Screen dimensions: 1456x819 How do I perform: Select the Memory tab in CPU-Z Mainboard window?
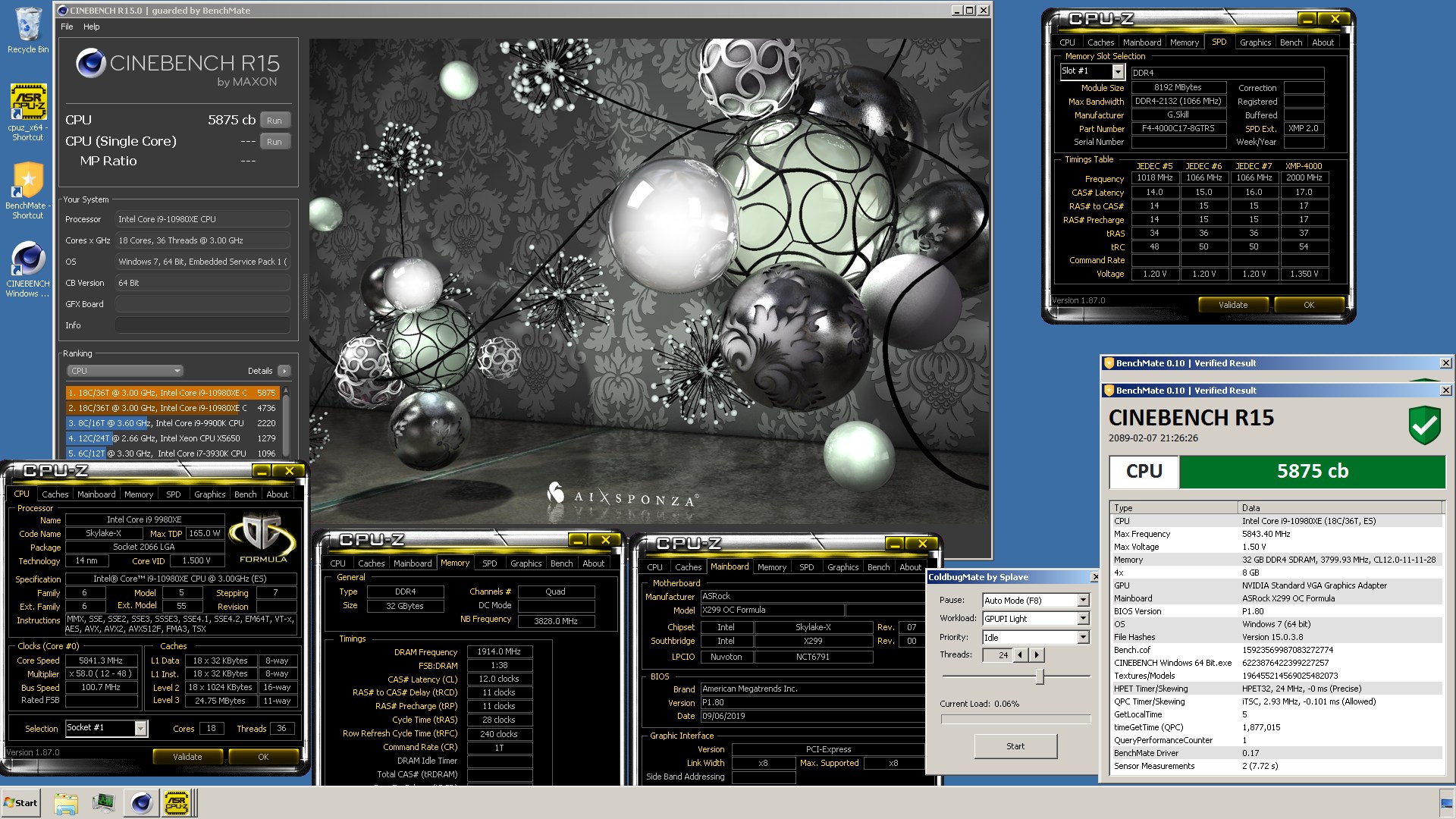click(771, 567)
